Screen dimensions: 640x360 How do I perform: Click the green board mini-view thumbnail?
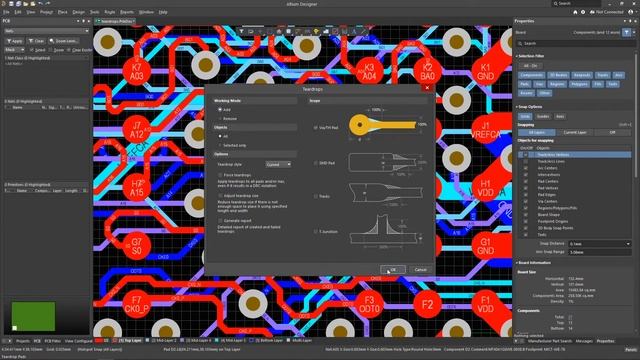(33, 316)
